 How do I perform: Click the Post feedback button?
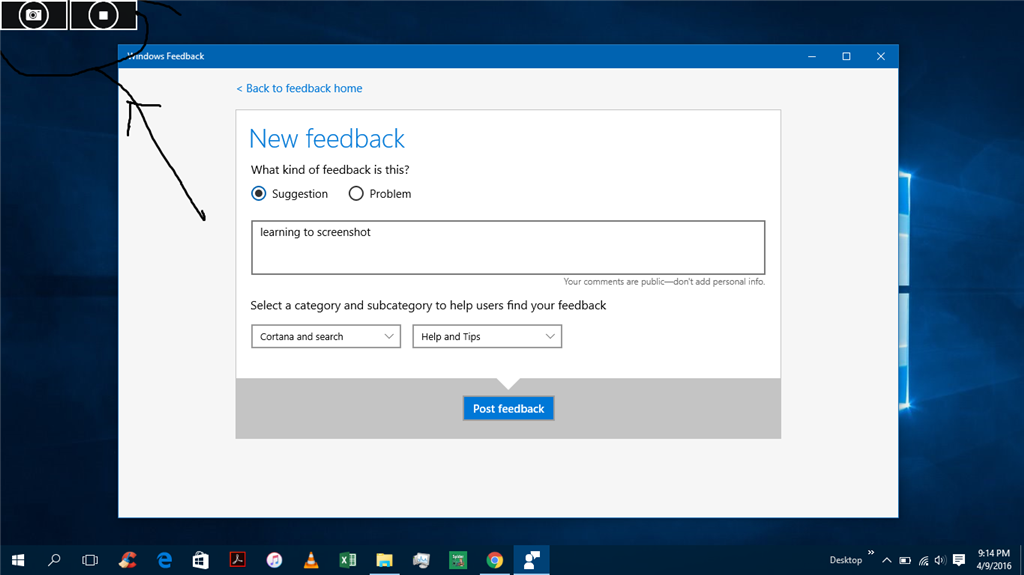coord(509,408)
